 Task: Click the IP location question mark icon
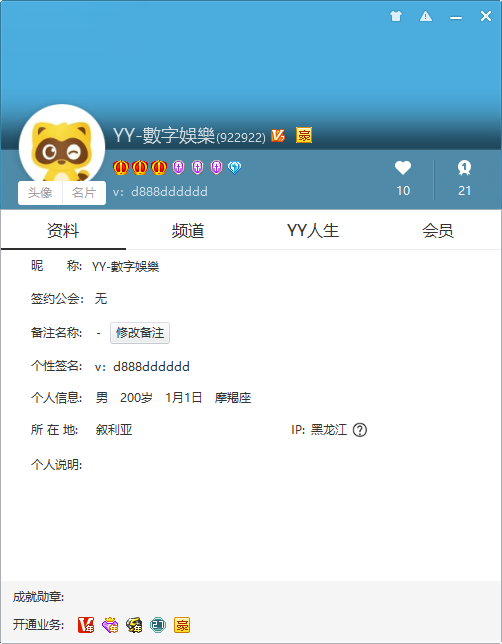point(359,430)
